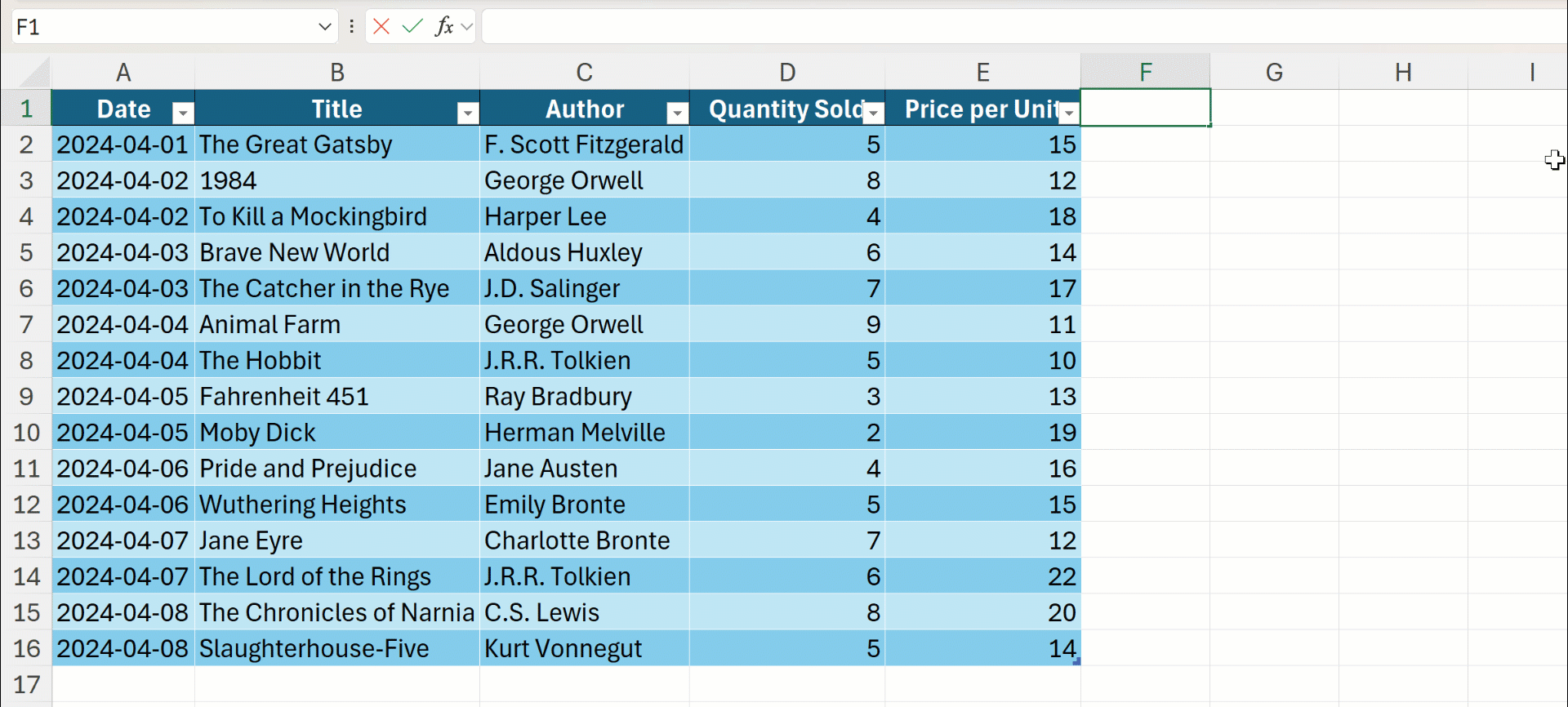Click the Enter checkmark formula icon
The height and width of the screenshot is (707, 1568).
[x=412, y=27]
